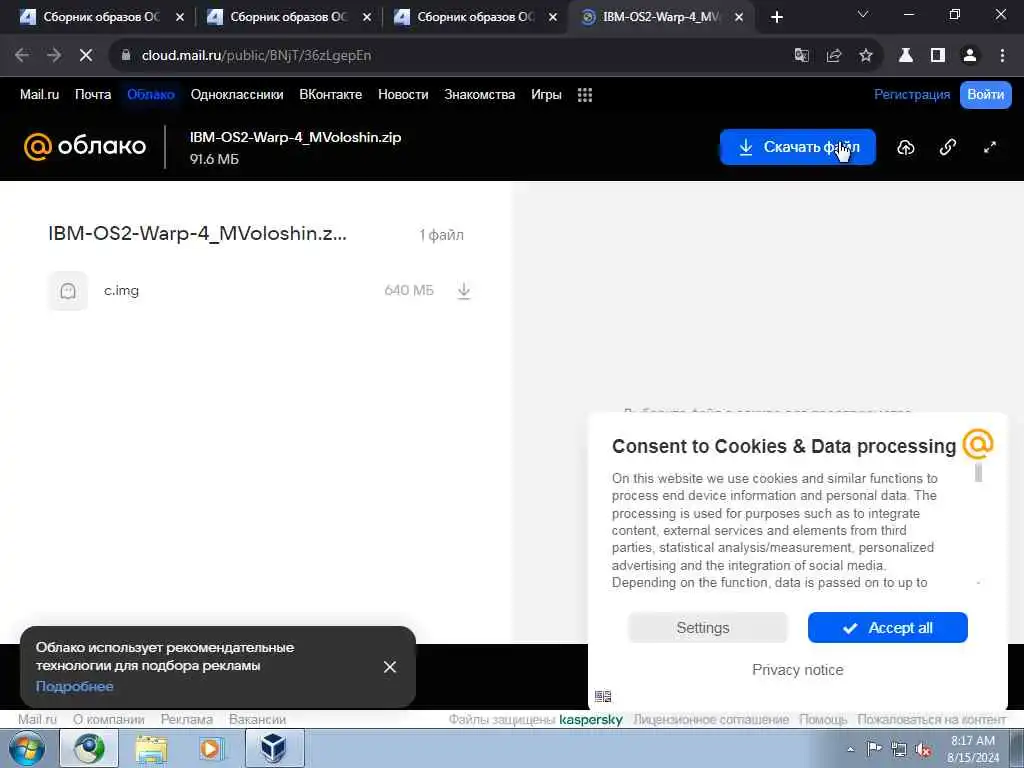Open a new browser tab
The image size is (1024, 768).
click(776, 17)
